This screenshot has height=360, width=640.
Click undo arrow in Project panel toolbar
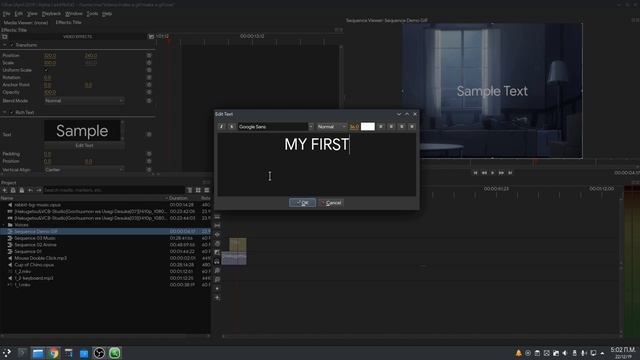click(x=30, y=190)
